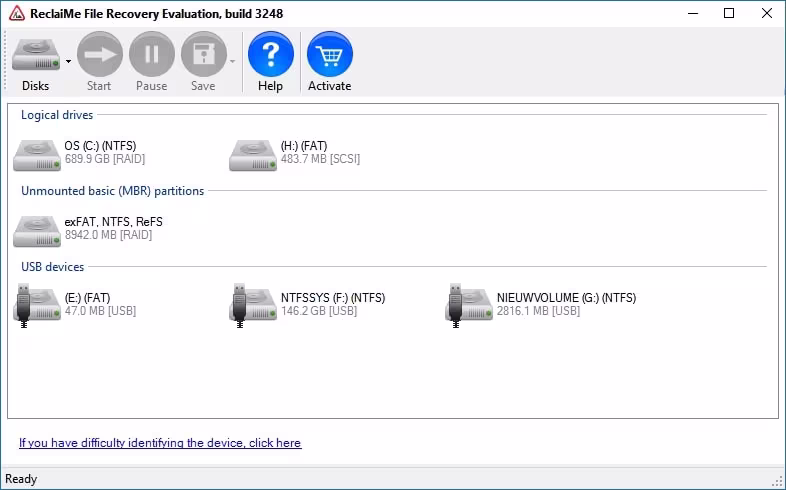Click the Pause toolbar button
The width and height of the screenshot is (786, 490).
tap(151, 54)
